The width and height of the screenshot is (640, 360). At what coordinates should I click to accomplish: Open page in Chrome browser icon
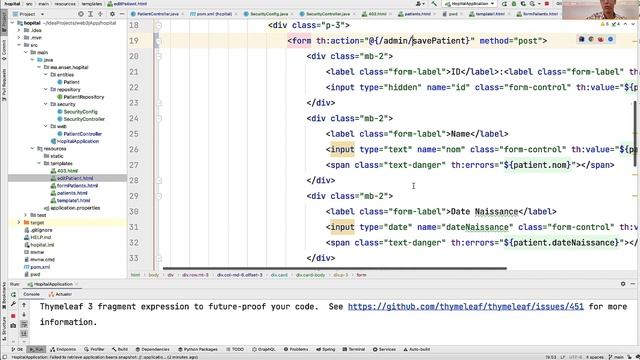pyautogui.click(x=591, y=39)
